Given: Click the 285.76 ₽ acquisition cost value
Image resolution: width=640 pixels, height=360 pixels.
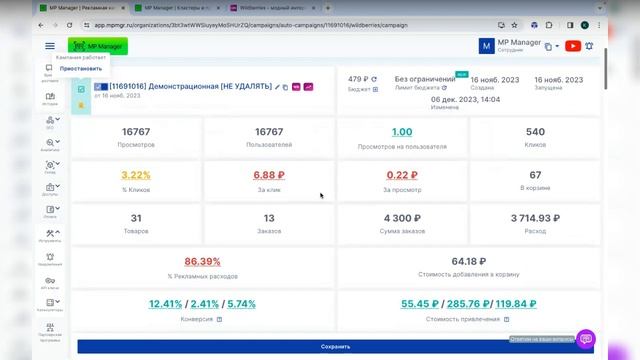Looking at the screenshot, I should click(468, 304).
